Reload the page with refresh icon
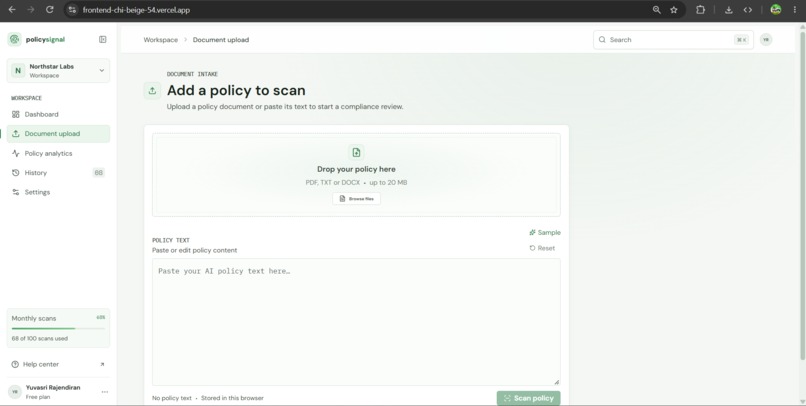Screen dimensions: 806x406 coord(49,10)
